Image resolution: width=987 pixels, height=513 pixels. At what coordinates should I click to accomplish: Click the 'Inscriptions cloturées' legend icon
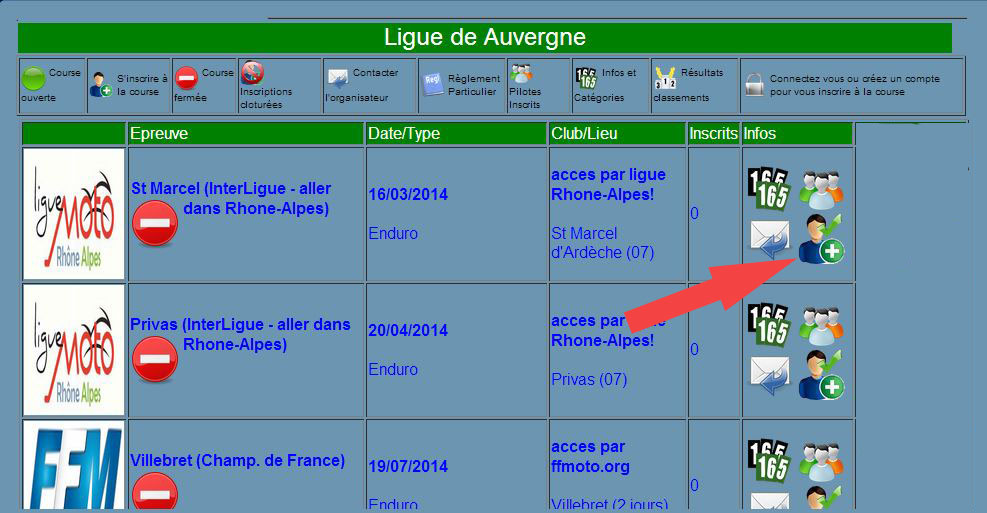(x=252, y=72)
